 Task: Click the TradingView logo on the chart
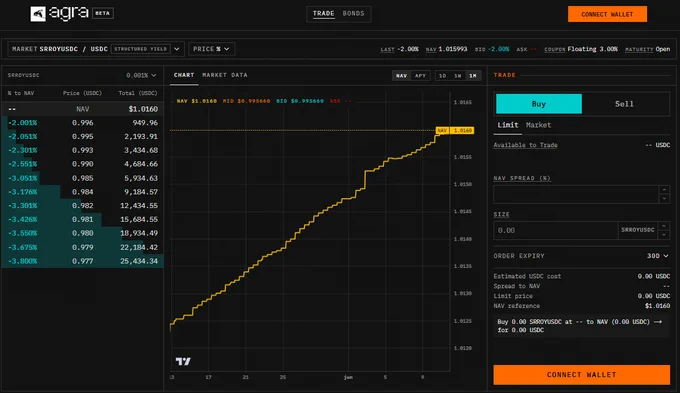(183, 361)
